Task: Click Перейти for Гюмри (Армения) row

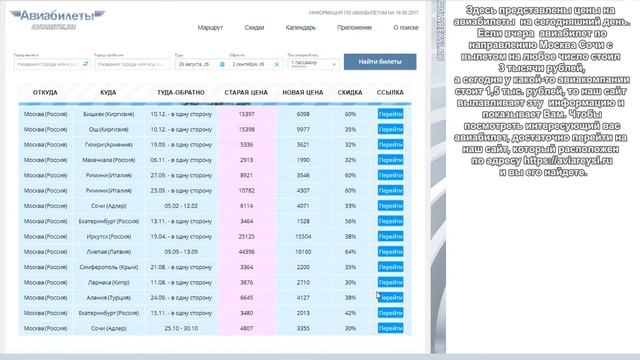Action: point(391,144)
